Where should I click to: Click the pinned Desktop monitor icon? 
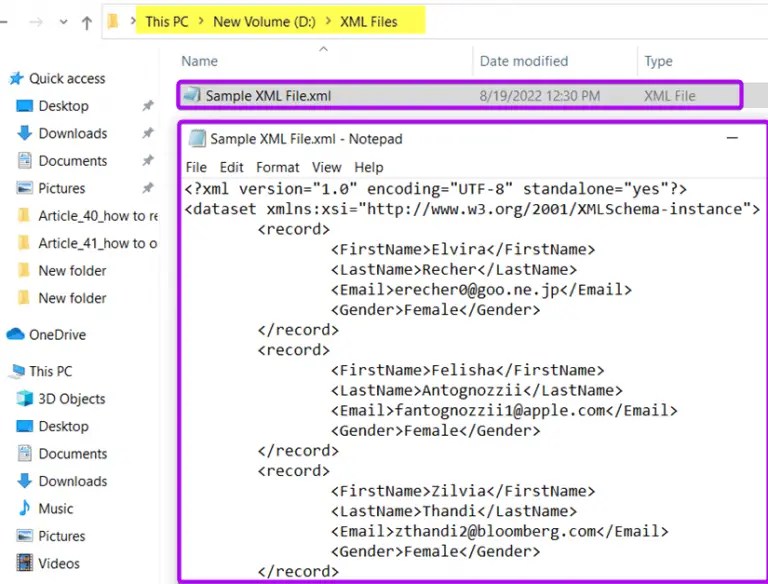(x=24, y=106)
